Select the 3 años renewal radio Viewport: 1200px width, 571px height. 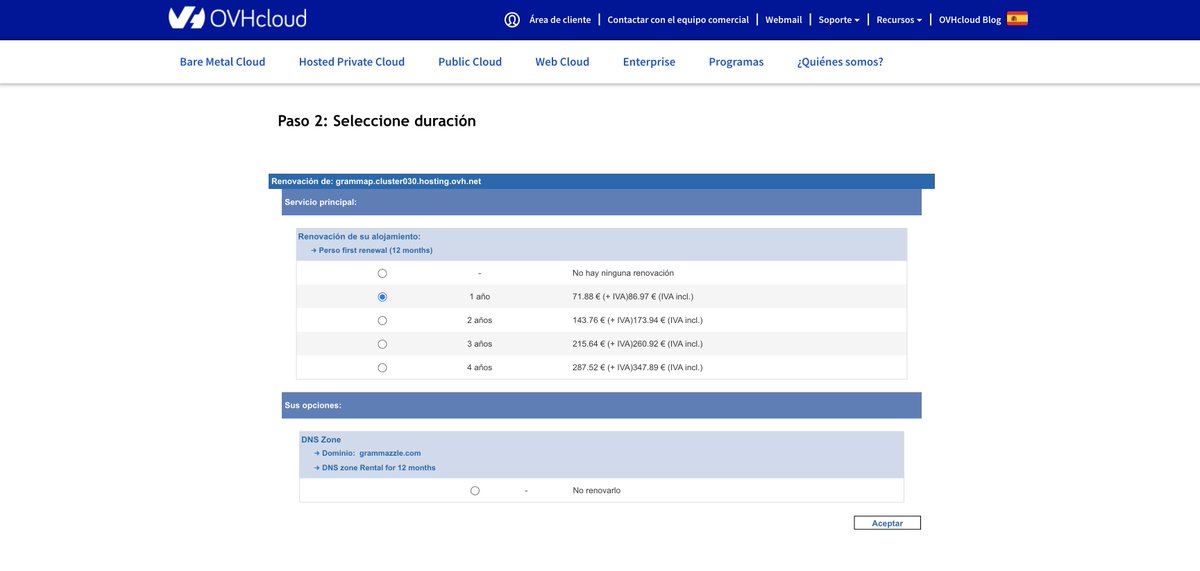382,344
